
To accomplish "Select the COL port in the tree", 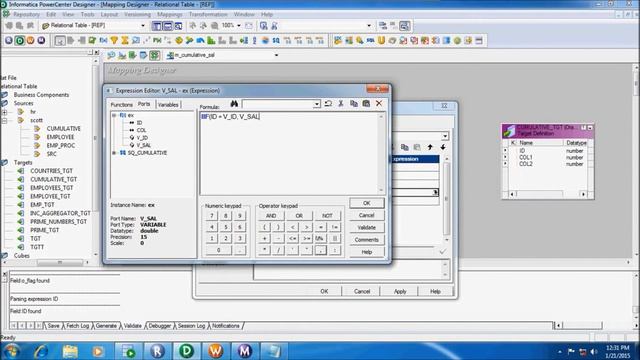I will click(141, 130).
